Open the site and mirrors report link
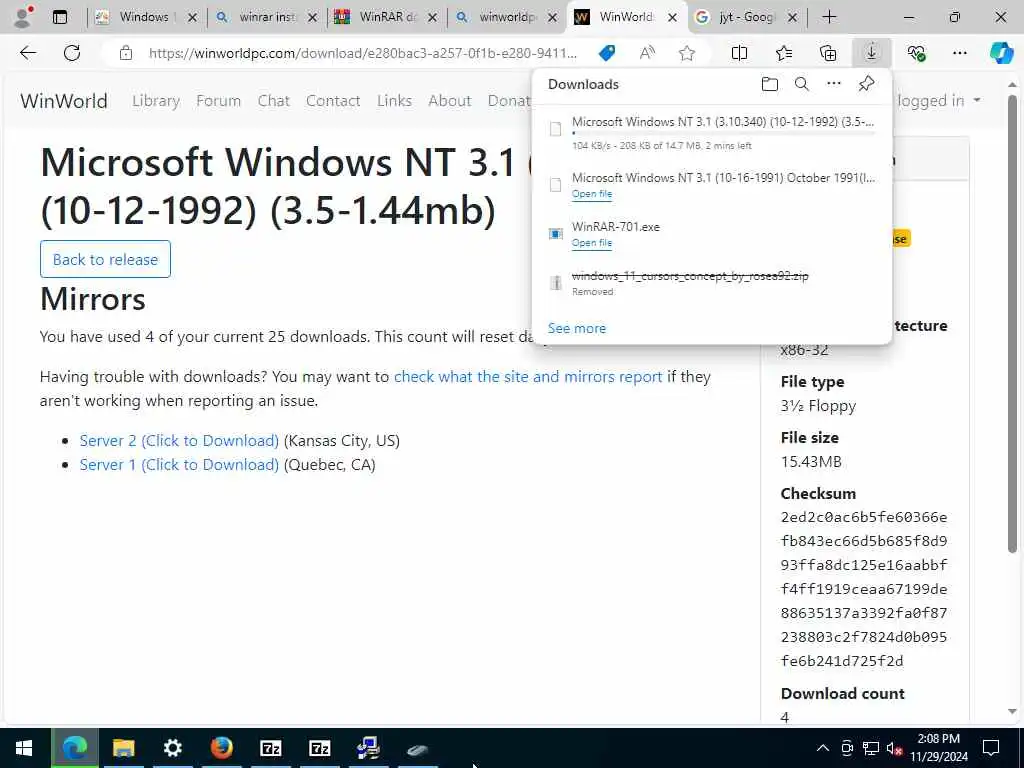The height and width of the screenshot is (768, 1024). point(528,377)
